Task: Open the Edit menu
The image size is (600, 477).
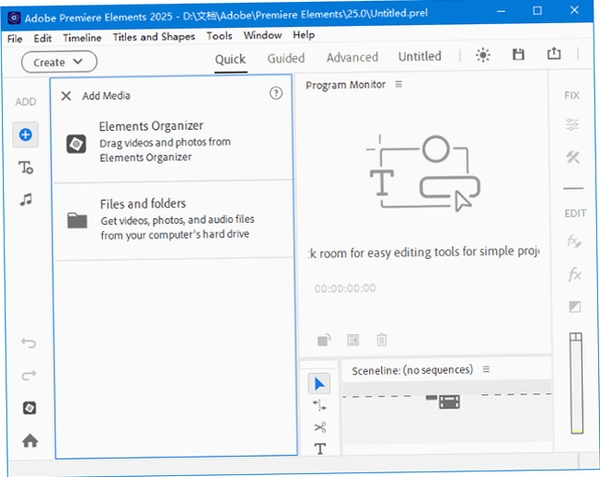Action: [x=42, y=38]
